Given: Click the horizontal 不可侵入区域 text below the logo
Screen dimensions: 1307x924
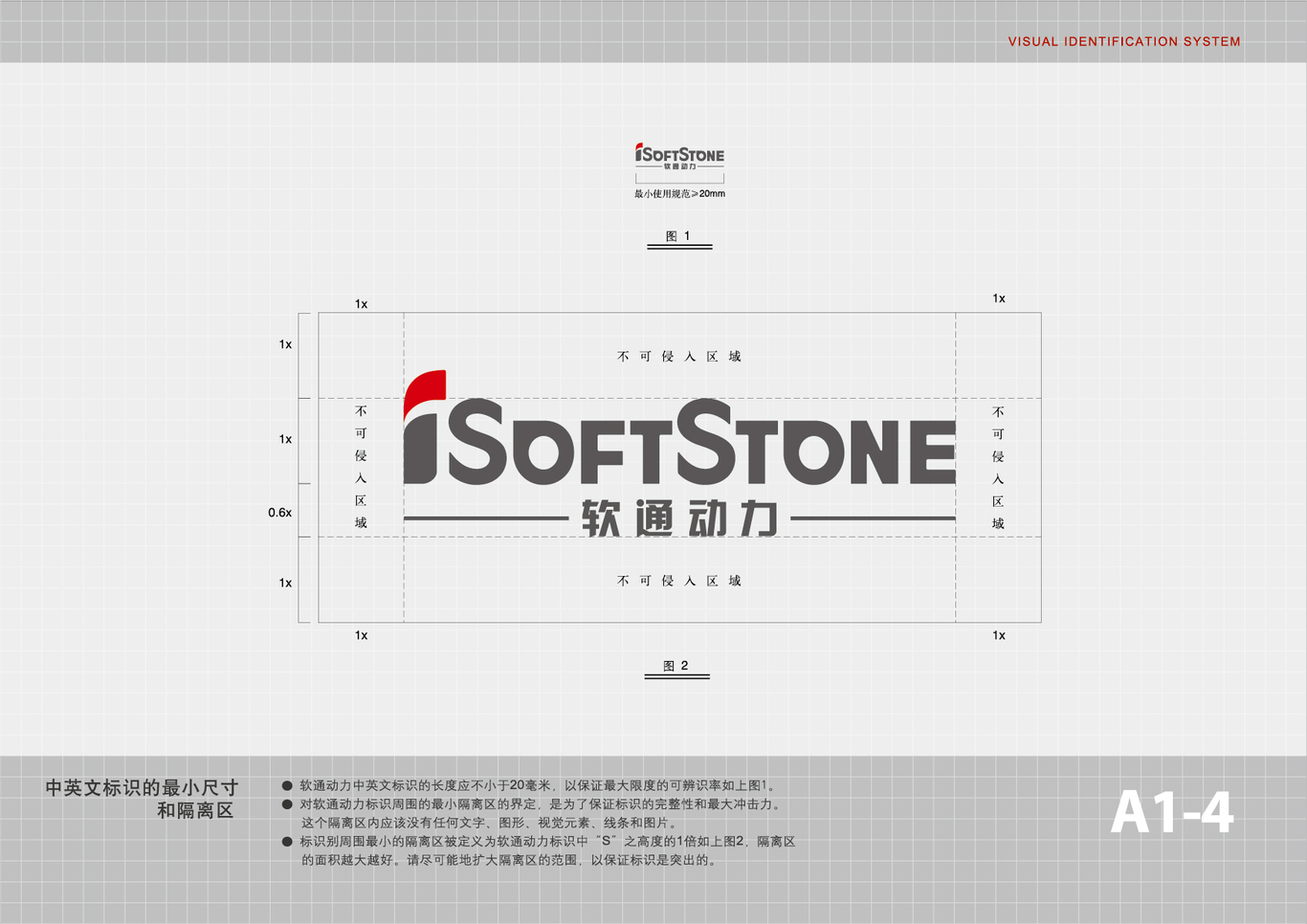Looking at the screenshot, I should click(x=679, y=581).
